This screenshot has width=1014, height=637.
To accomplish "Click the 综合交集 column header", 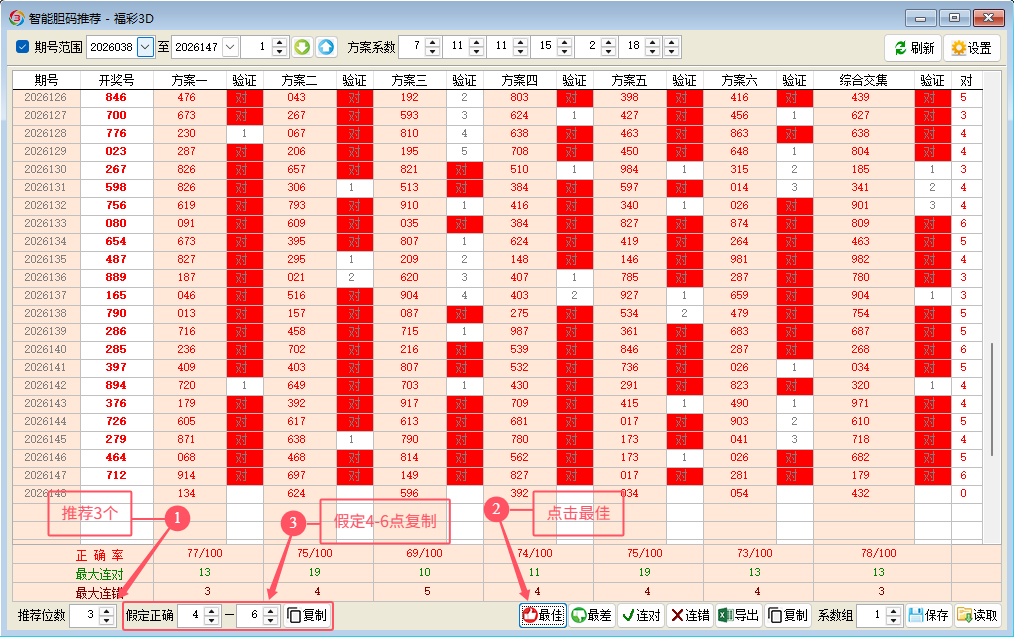I will [x=863, y=80].
